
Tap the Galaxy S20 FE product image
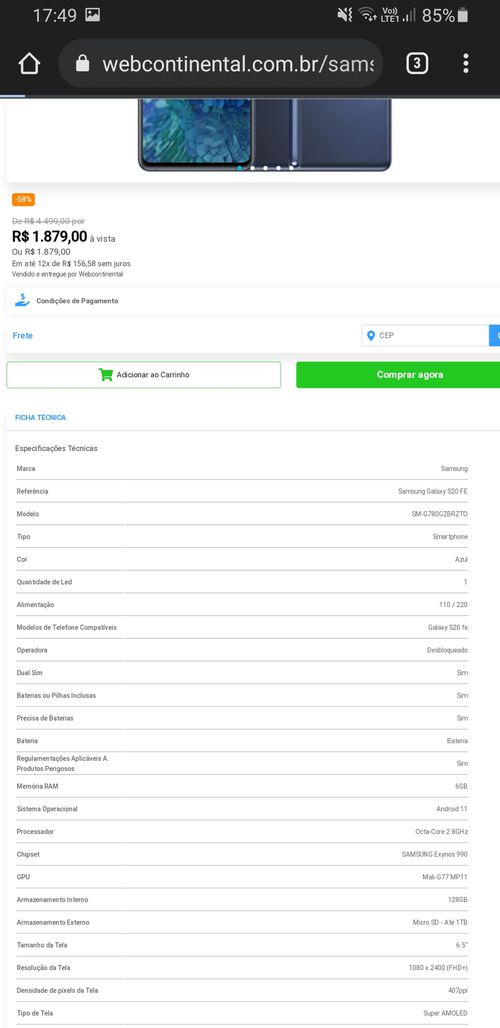[264, 134]
